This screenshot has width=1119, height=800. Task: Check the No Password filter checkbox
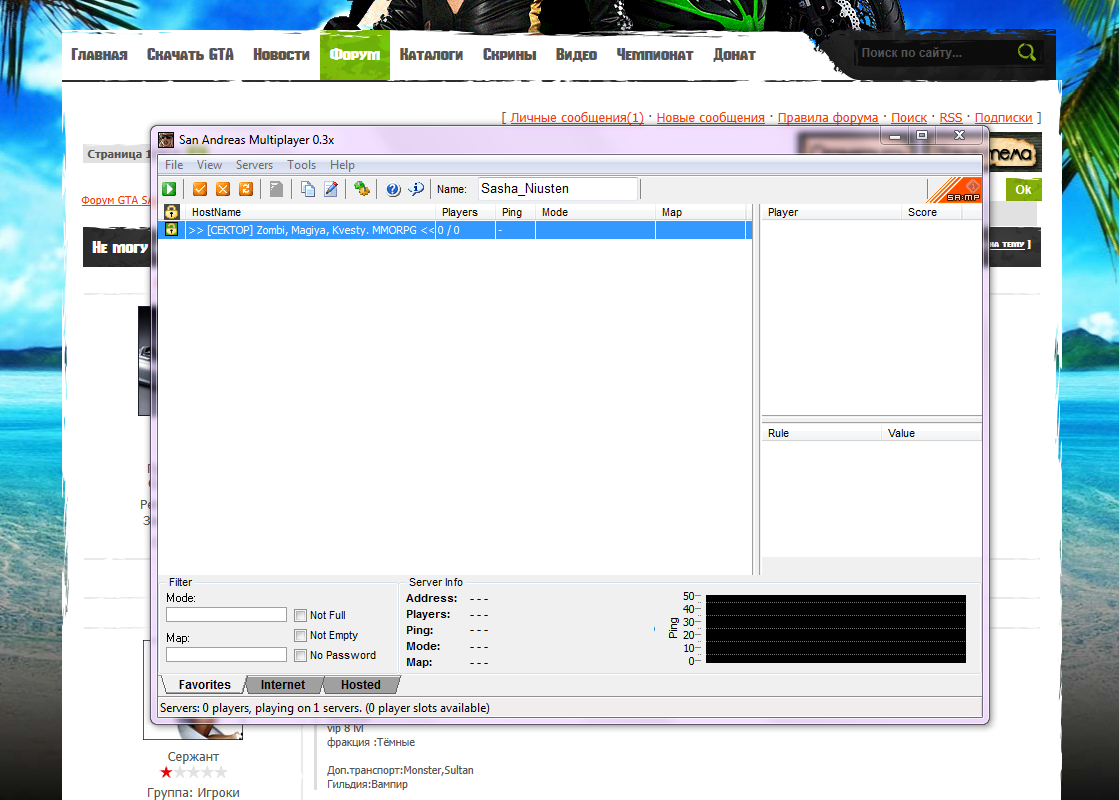300,655
